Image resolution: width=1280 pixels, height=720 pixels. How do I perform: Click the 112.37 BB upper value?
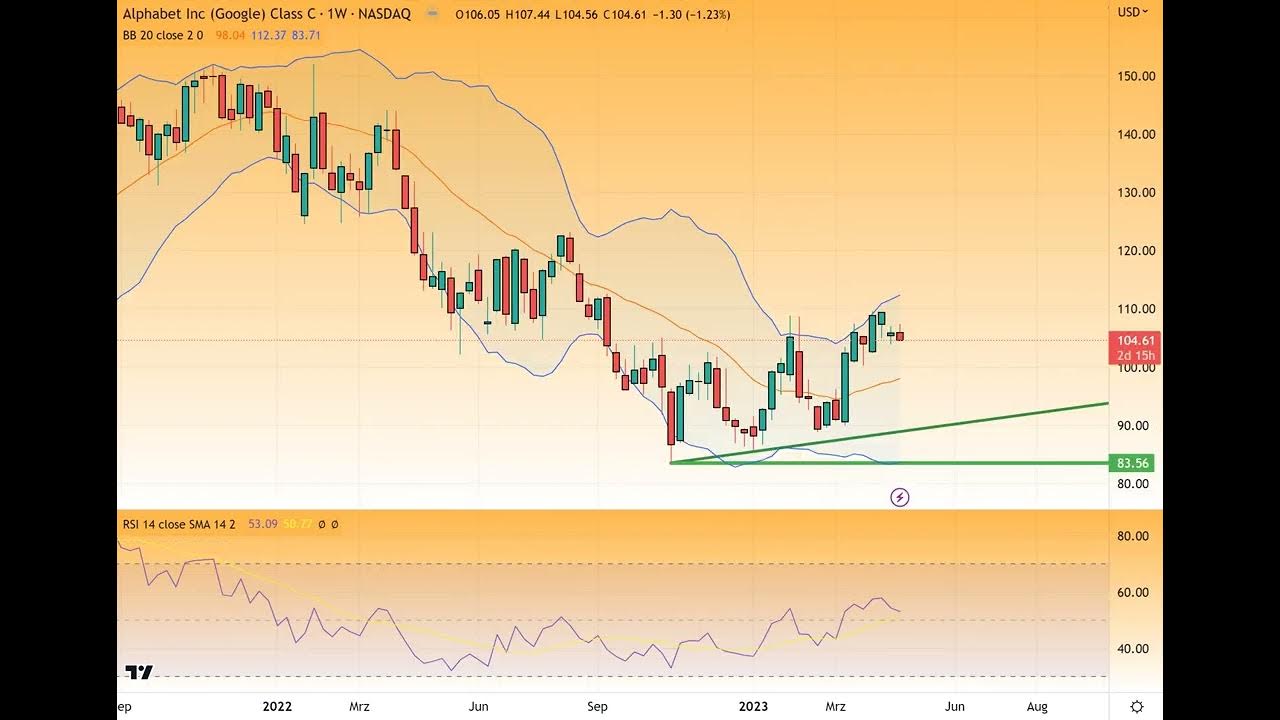click(269, 35)
